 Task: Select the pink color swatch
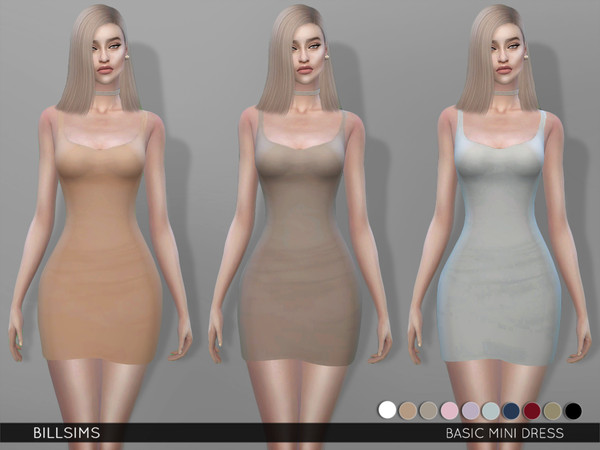coord(448,410)
